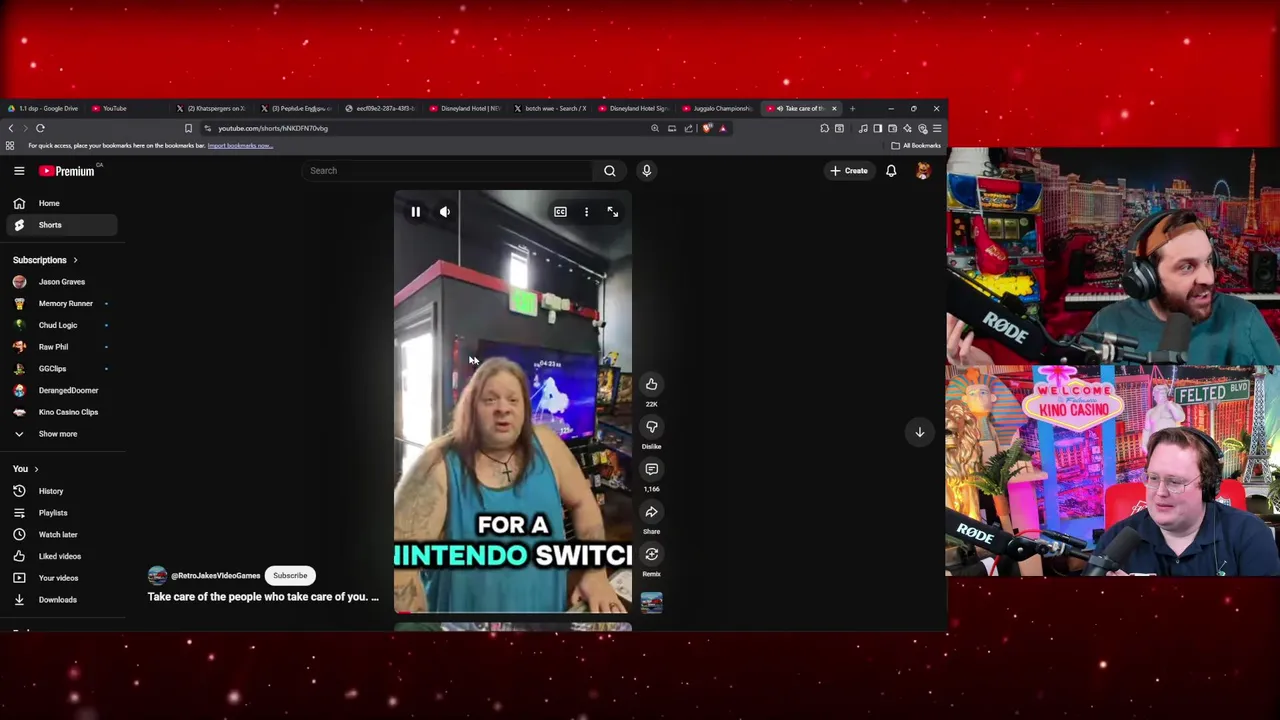Viewport: 1280px width, 720px height.
Task: Open the Create menu
Action: [848, 171]
